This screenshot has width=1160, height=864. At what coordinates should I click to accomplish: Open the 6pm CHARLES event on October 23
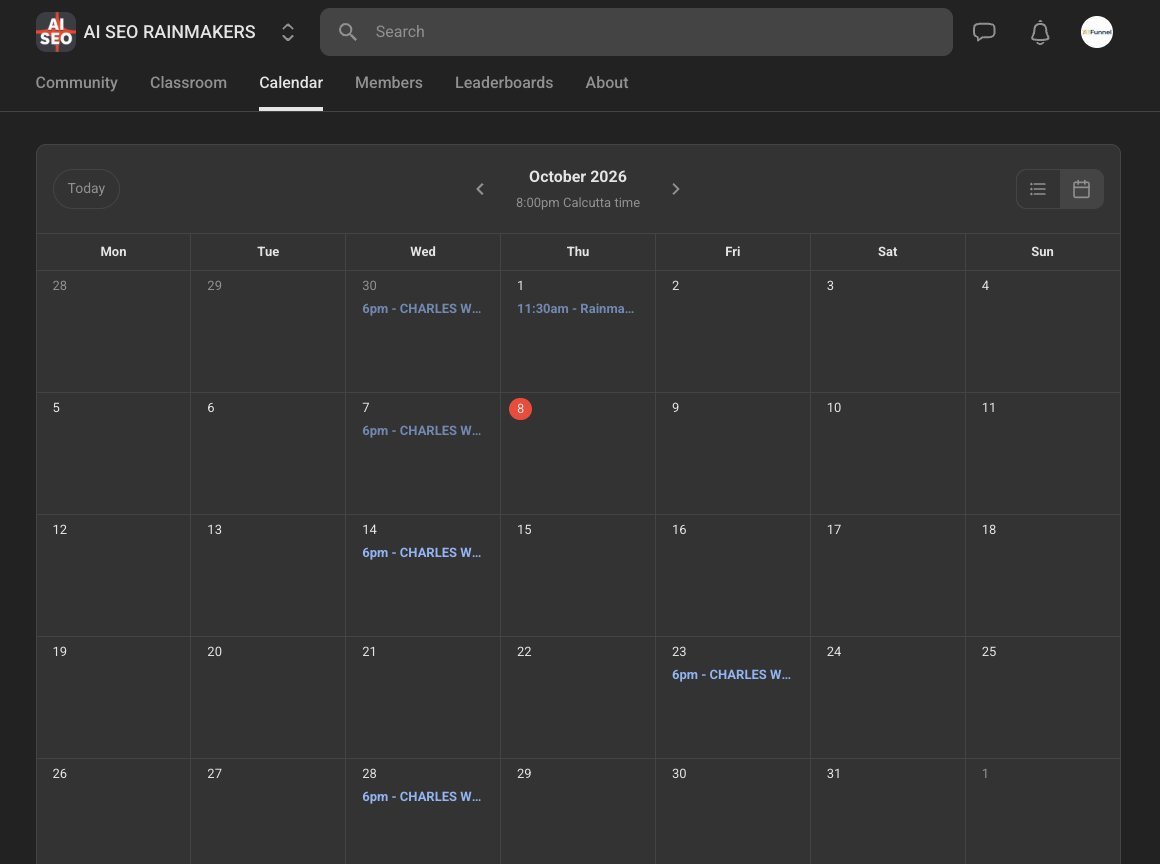[x=732, y=675]
